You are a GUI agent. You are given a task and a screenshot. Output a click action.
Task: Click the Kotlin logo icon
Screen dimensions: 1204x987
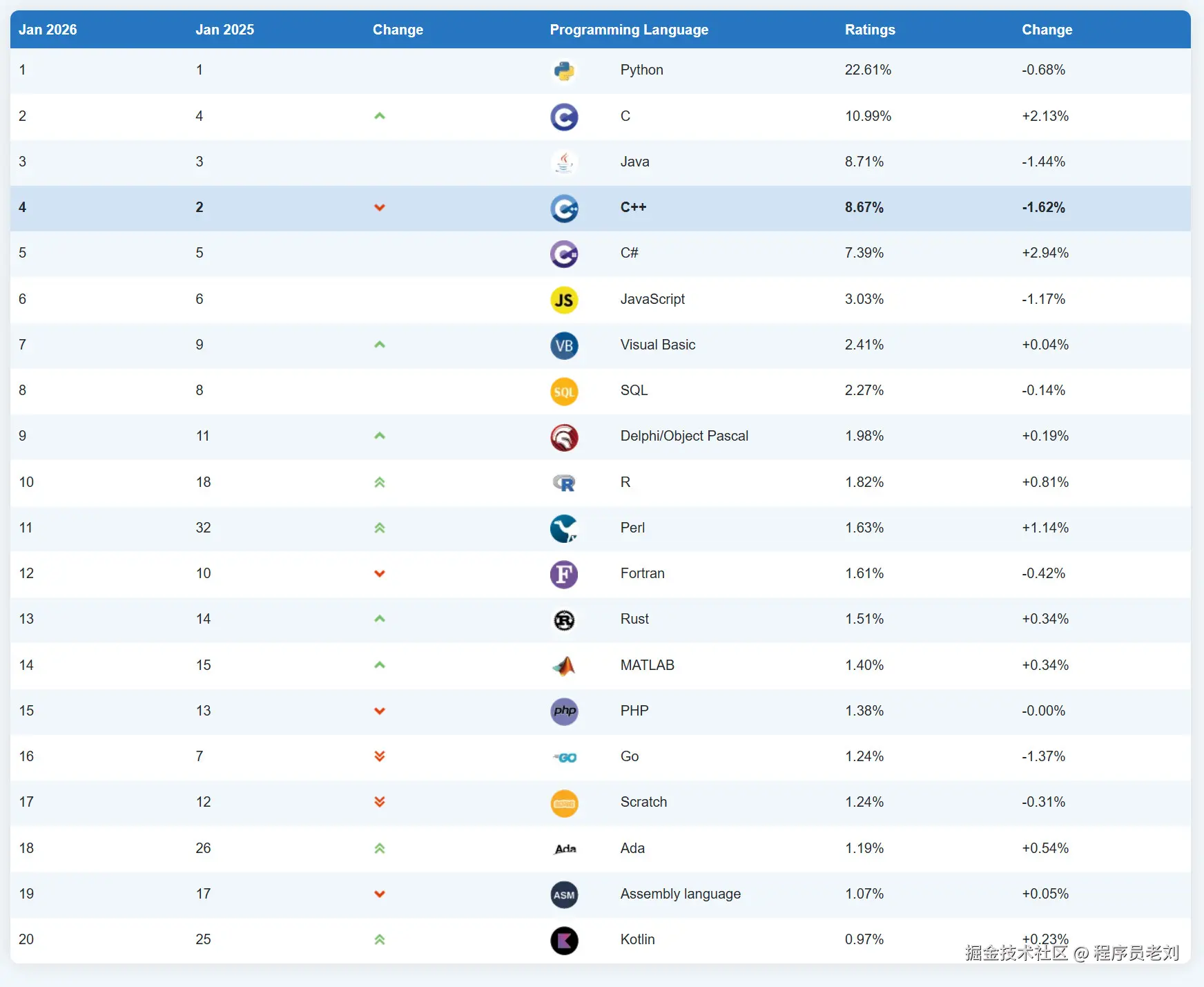click(564, 941)
